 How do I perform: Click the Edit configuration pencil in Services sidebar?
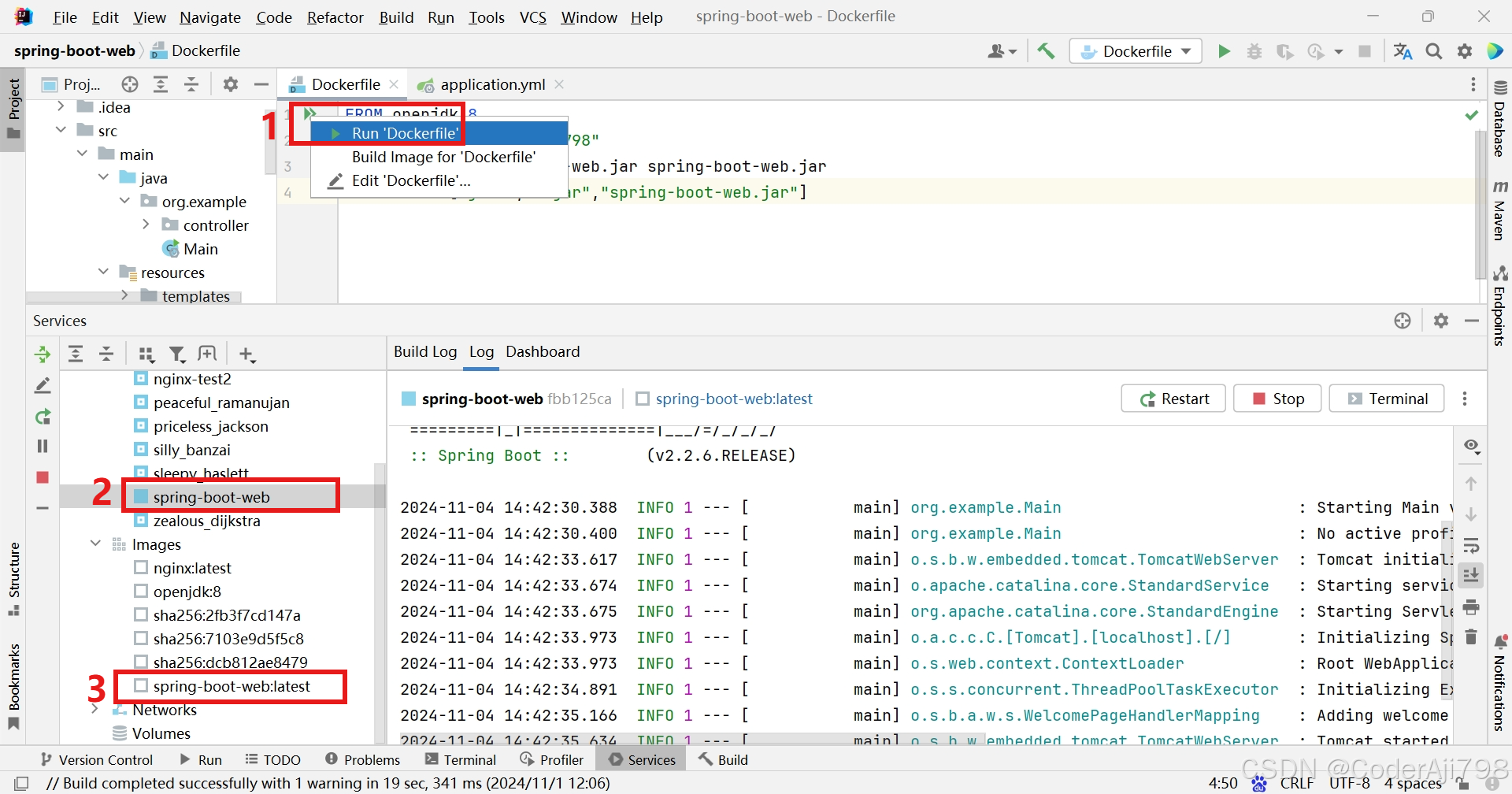pos(43,385)
